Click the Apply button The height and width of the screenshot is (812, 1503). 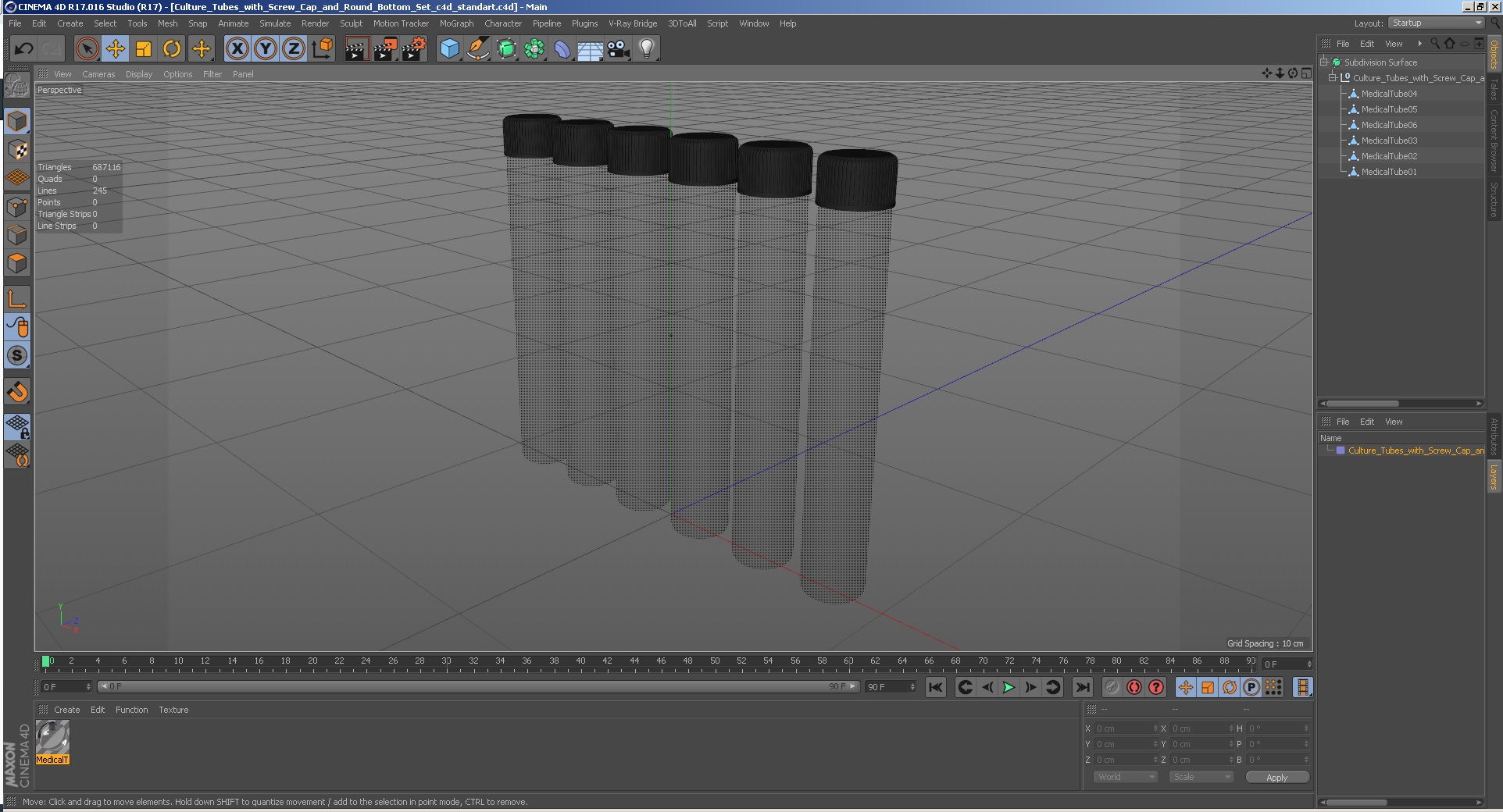tap(1276, 777)
